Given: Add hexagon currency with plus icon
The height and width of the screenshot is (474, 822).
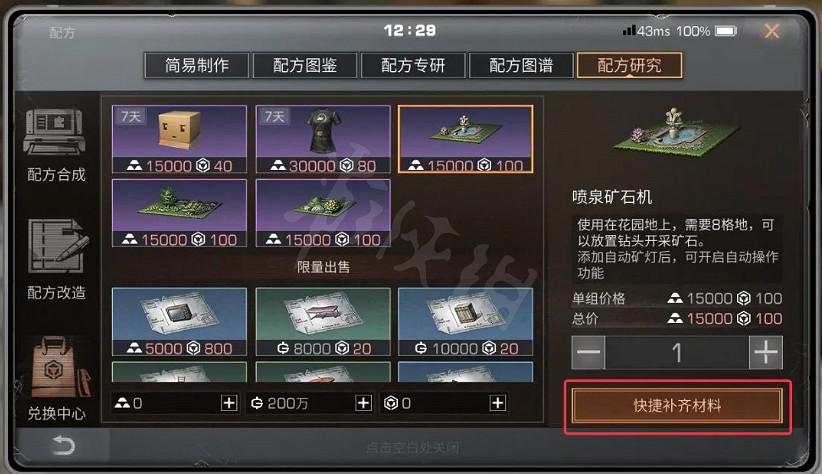Looking at the screenshot, I should point(497,403).
